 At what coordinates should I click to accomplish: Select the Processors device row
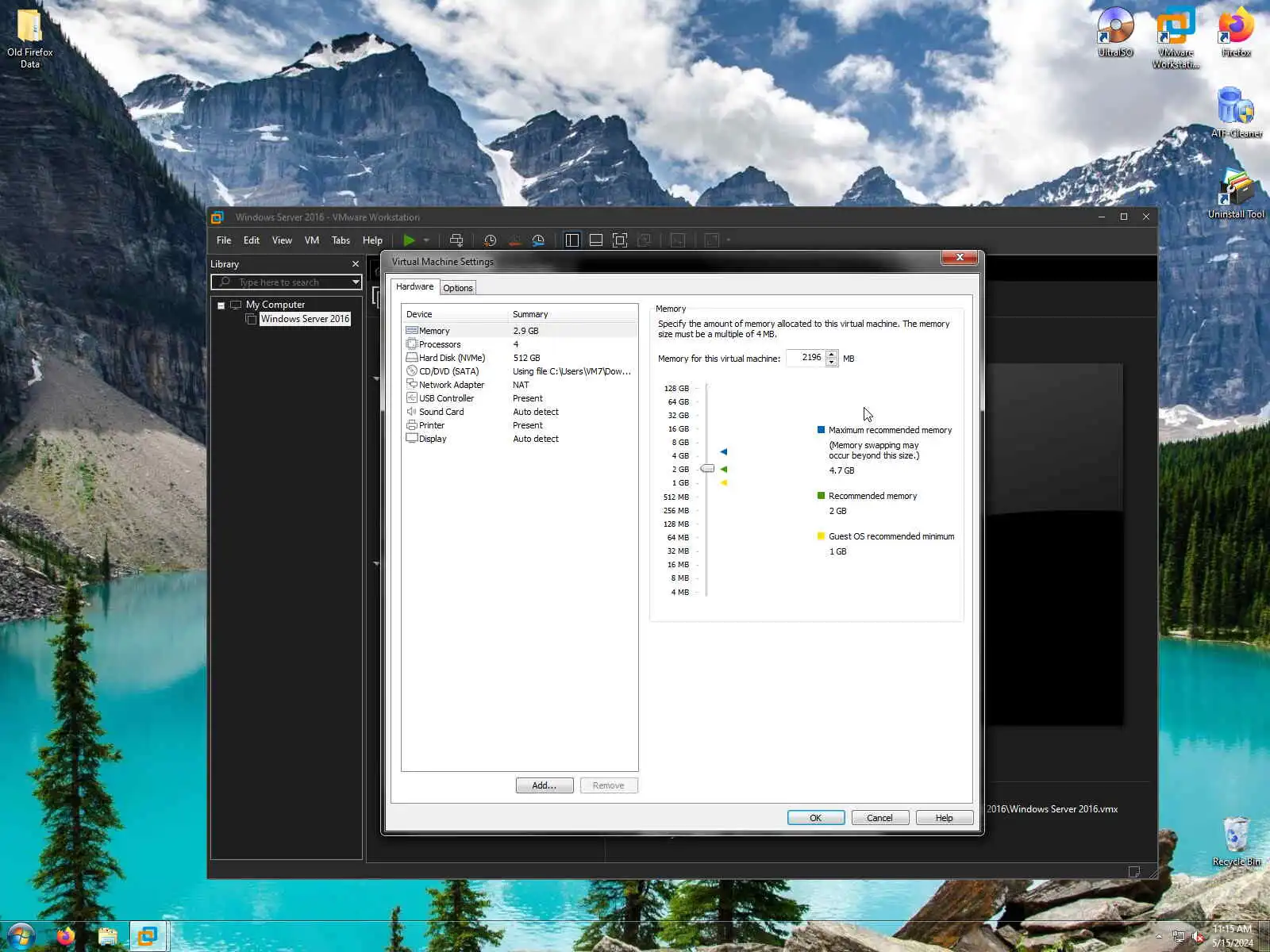click(520, 344)
